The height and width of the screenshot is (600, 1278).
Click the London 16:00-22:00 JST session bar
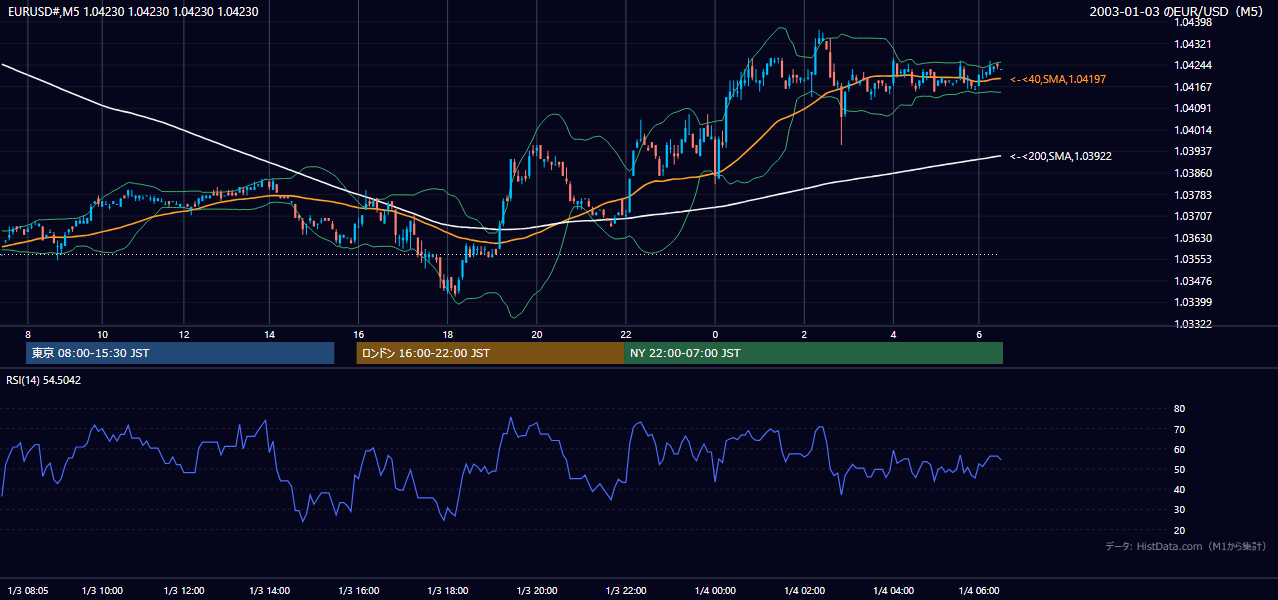(490, 353)
